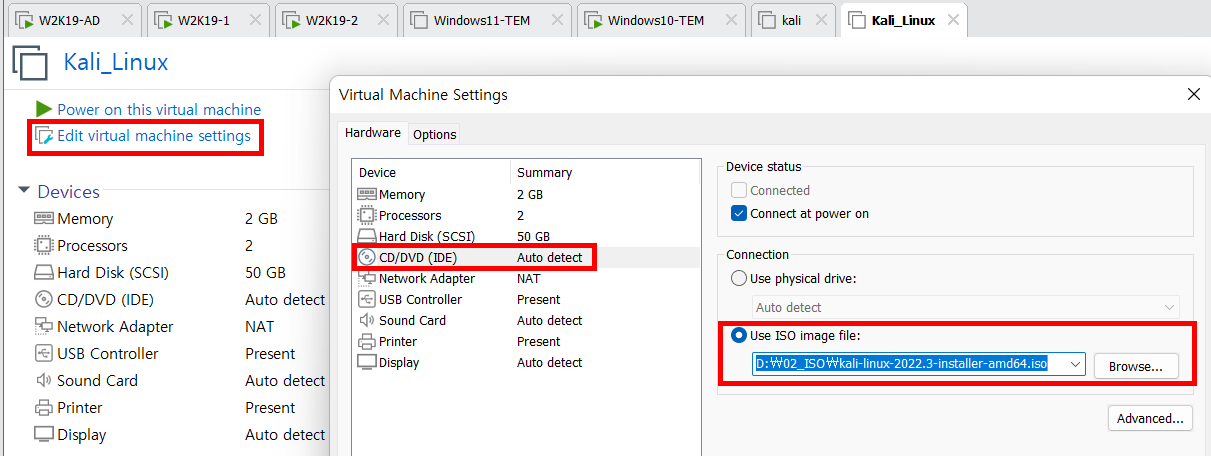Open the Auto detect physical drive dropdown
This screenshot has height=456, width=1211.
966,307
